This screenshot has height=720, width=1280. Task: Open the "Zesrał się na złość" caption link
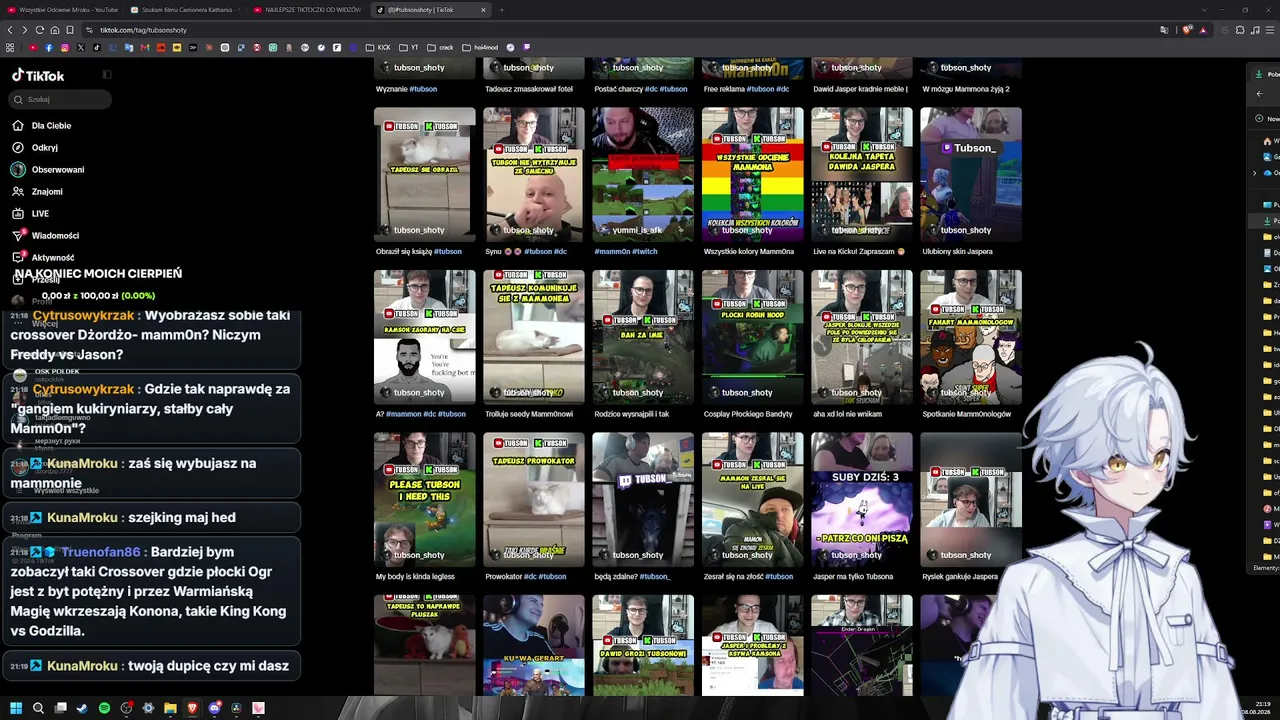pos(734,577)
